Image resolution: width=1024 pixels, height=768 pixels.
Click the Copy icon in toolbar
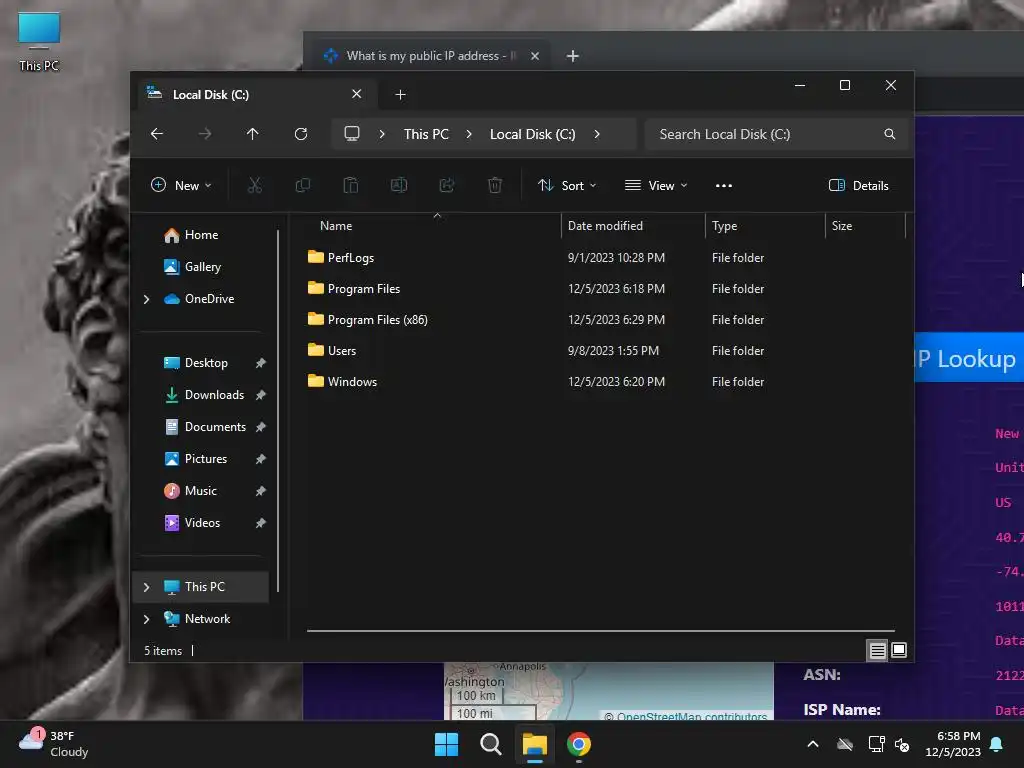coord(302,185)
